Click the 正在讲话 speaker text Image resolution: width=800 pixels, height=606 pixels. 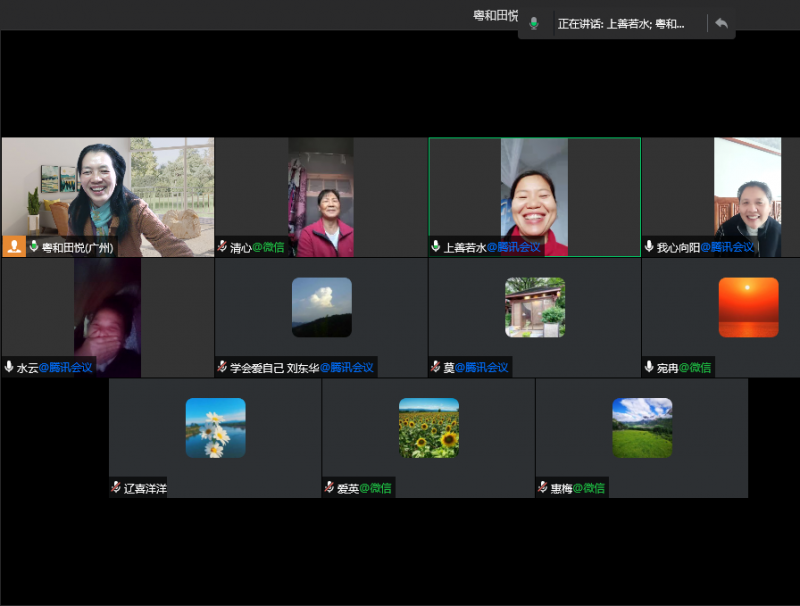coord(621,23)
